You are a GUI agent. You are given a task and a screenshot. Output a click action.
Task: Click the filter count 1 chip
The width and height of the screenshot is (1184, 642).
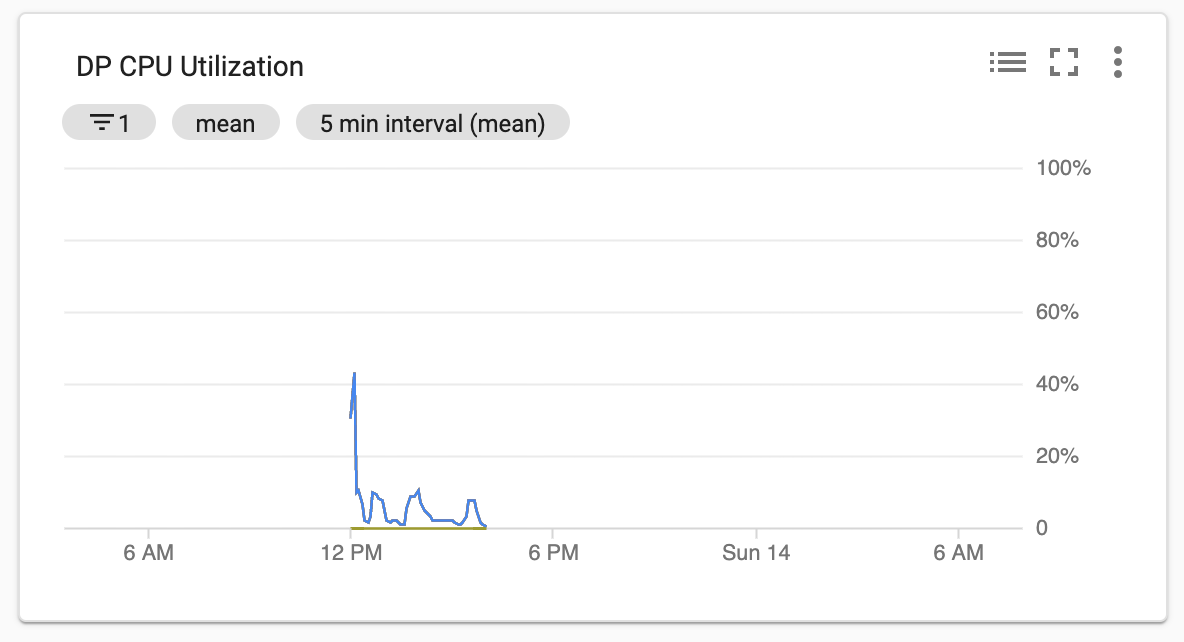(109, 122)
